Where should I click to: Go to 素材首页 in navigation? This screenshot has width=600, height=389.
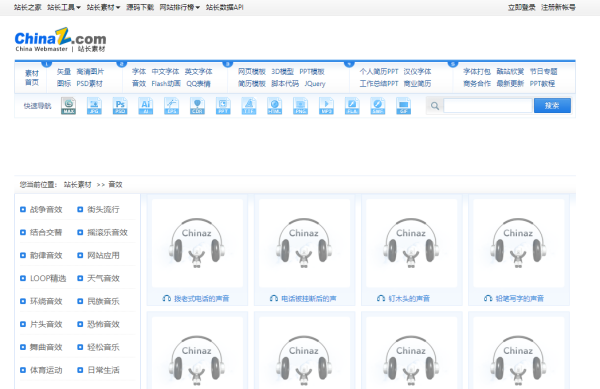click(32, 78)
